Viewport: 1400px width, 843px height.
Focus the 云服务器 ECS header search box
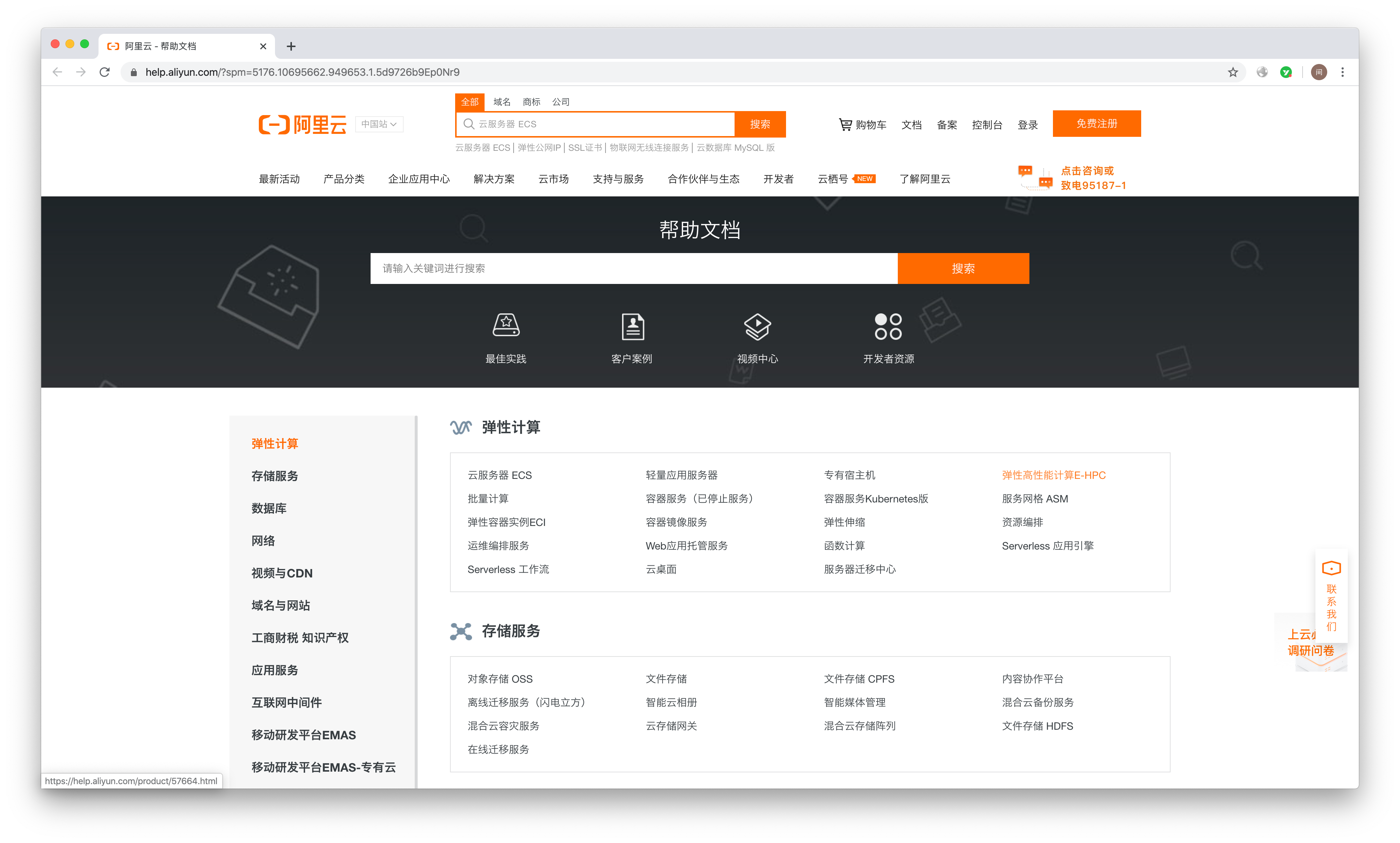pyautogui.click(x=595, y=124)
